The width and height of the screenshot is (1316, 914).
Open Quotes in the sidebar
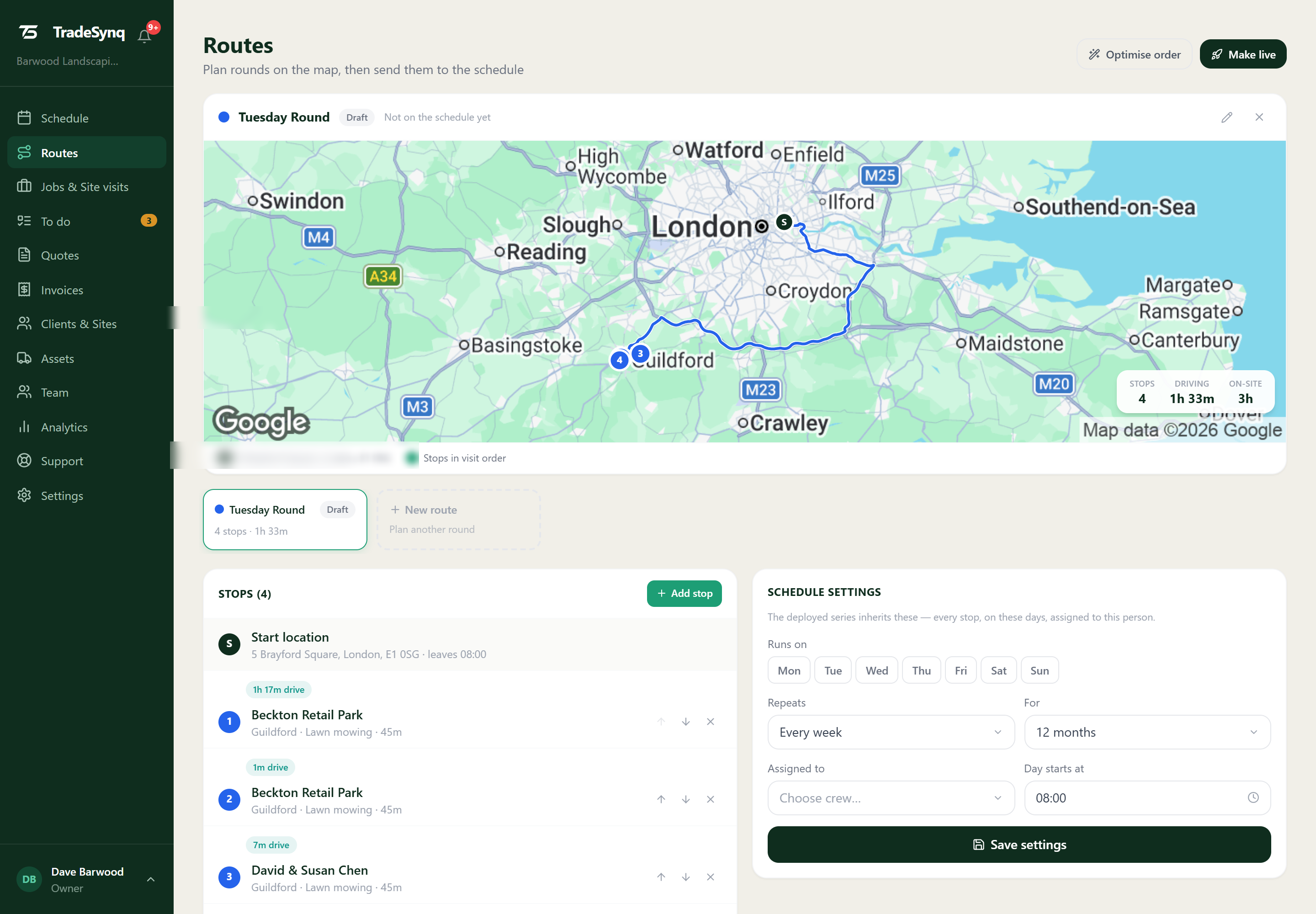(x=86, y=255)
